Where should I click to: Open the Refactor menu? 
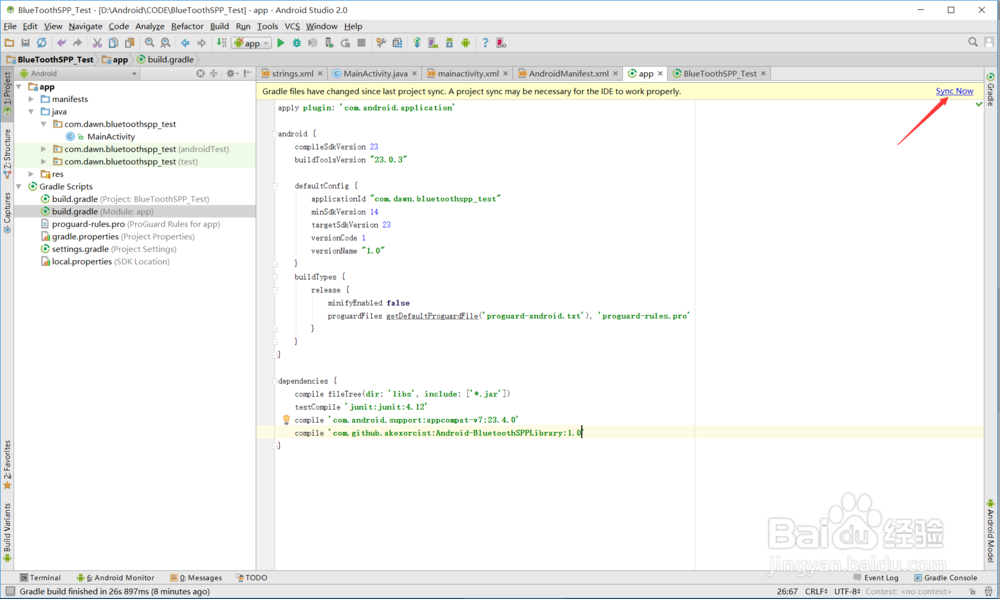pos(187,26)
